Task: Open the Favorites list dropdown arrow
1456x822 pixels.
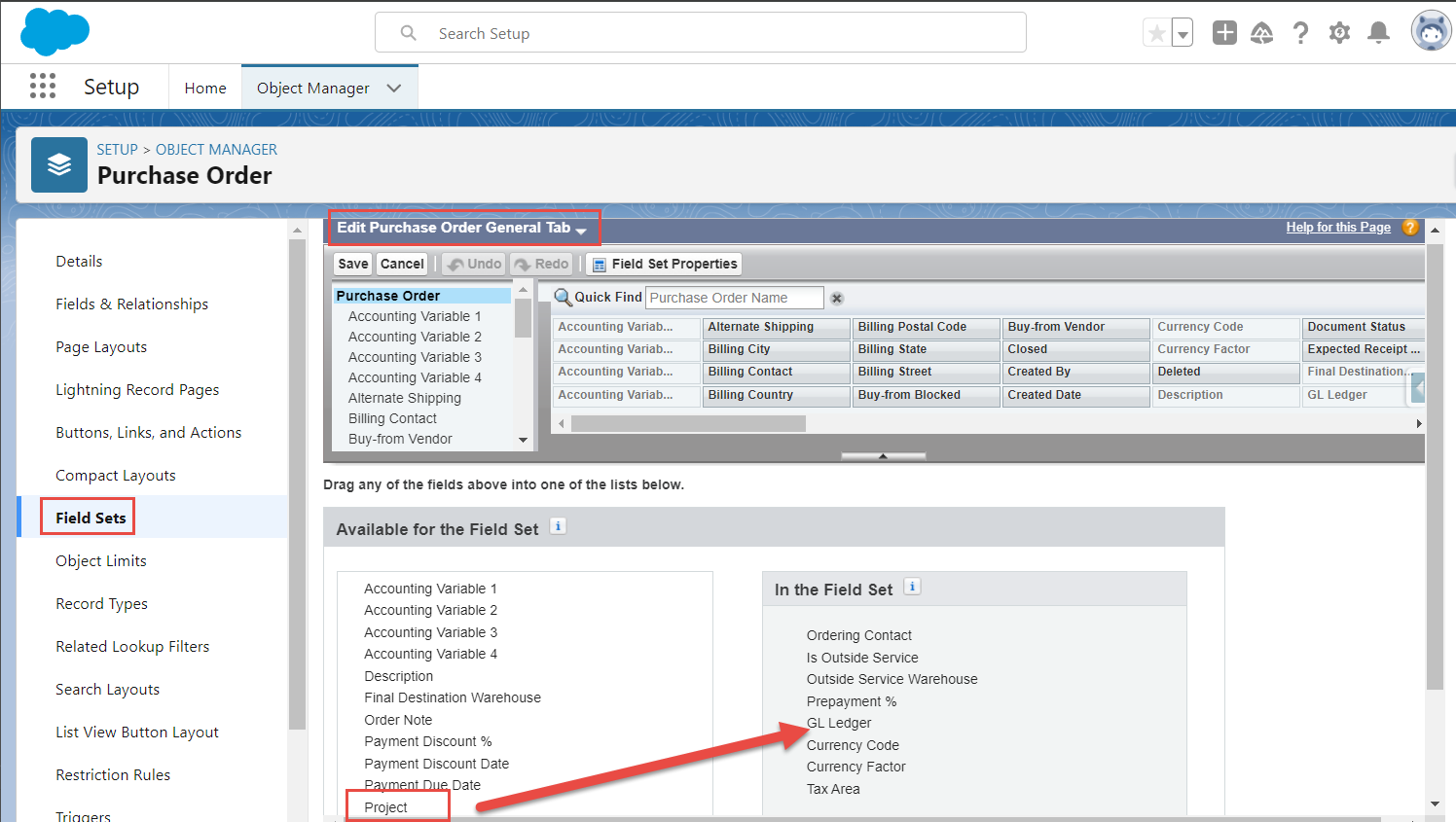Action: [1183, 34]
